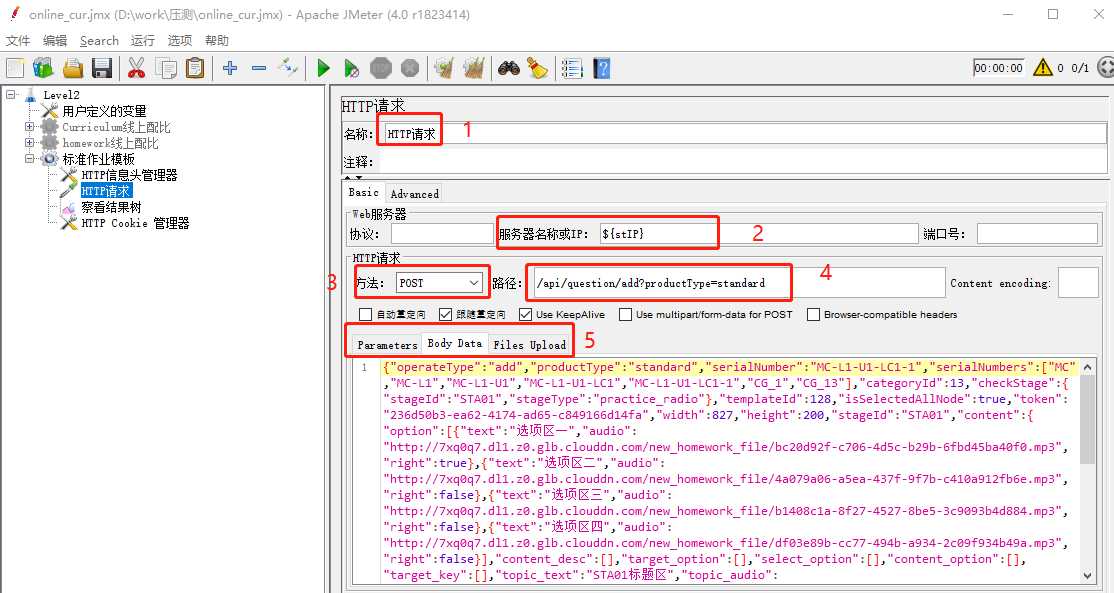Enable Browser-compatible headers checkbox

pyautogui.click(x=813, y=314)
